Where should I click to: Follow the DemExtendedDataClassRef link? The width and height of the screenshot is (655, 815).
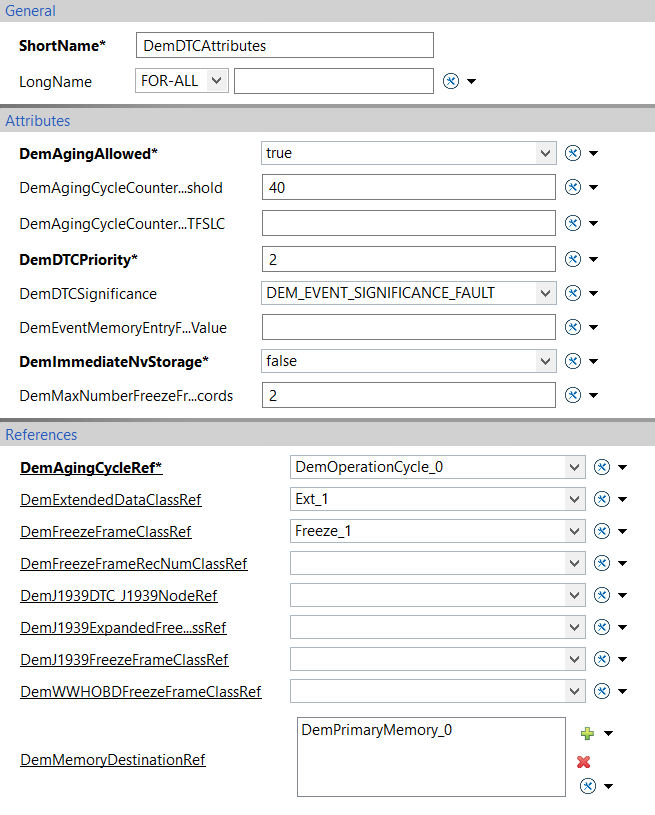111,500
